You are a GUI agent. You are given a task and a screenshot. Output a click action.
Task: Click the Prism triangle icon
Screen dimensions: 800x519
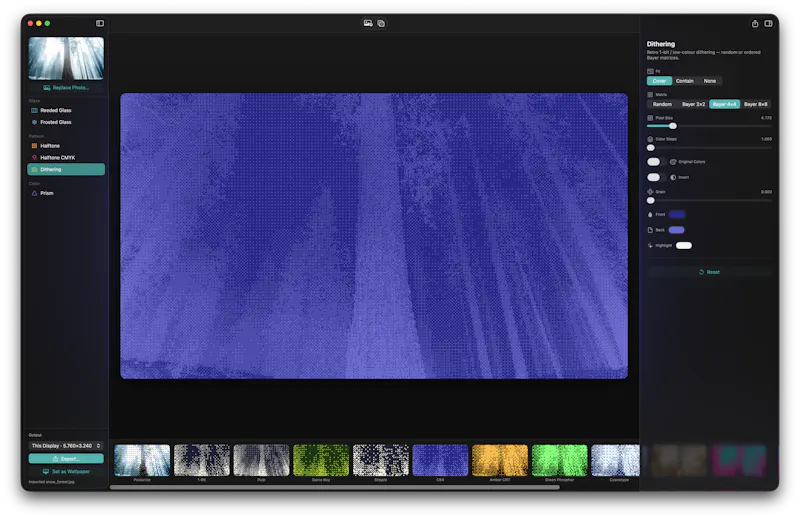pos(34,193)
